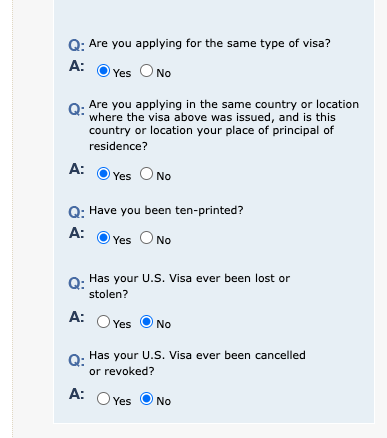Set No for visa ever cancelled or revoked
Image resolution: width=387 pixels, height=438 pixels.
tap(146, 399)
